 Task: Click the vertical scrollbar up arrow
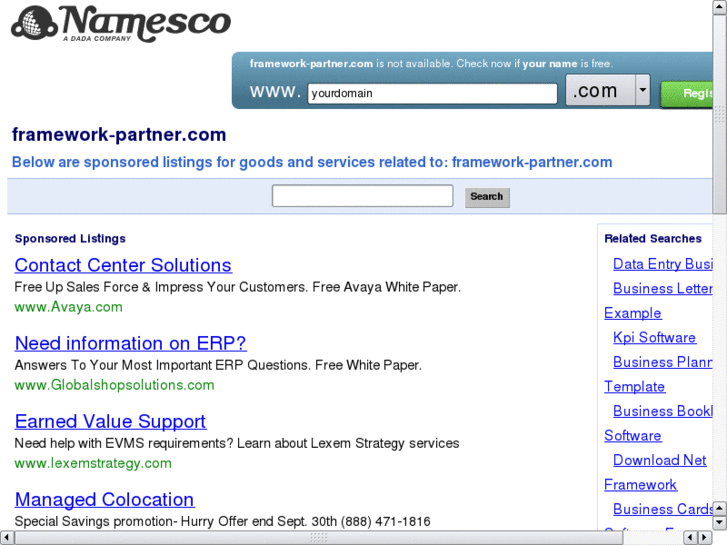click(720, 6)
